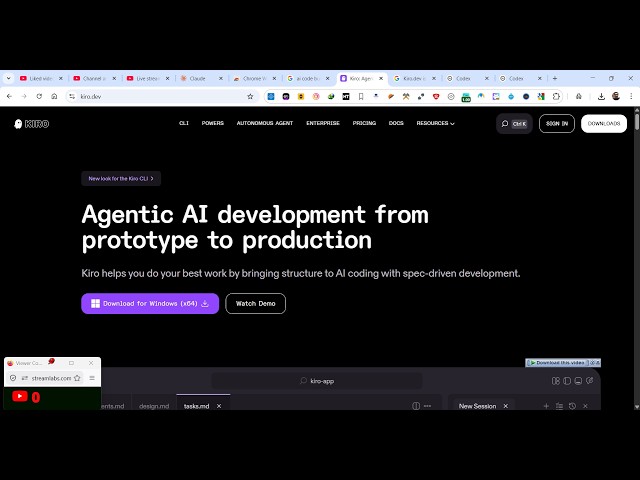Click the streamlabs.com address field
The height and width of the screenshot is (480, 640).
click(51, 378)
